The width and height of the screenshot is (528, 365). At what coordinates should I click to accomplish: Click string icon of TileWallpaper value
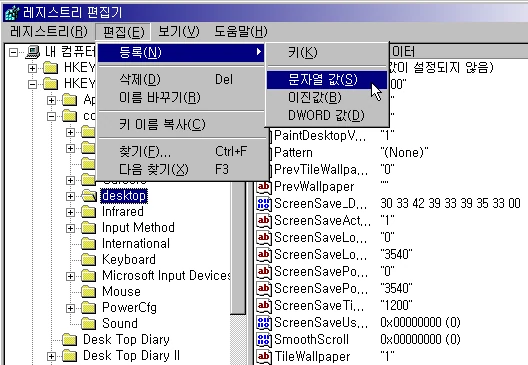pyautogui.click(x=264, y=357)
